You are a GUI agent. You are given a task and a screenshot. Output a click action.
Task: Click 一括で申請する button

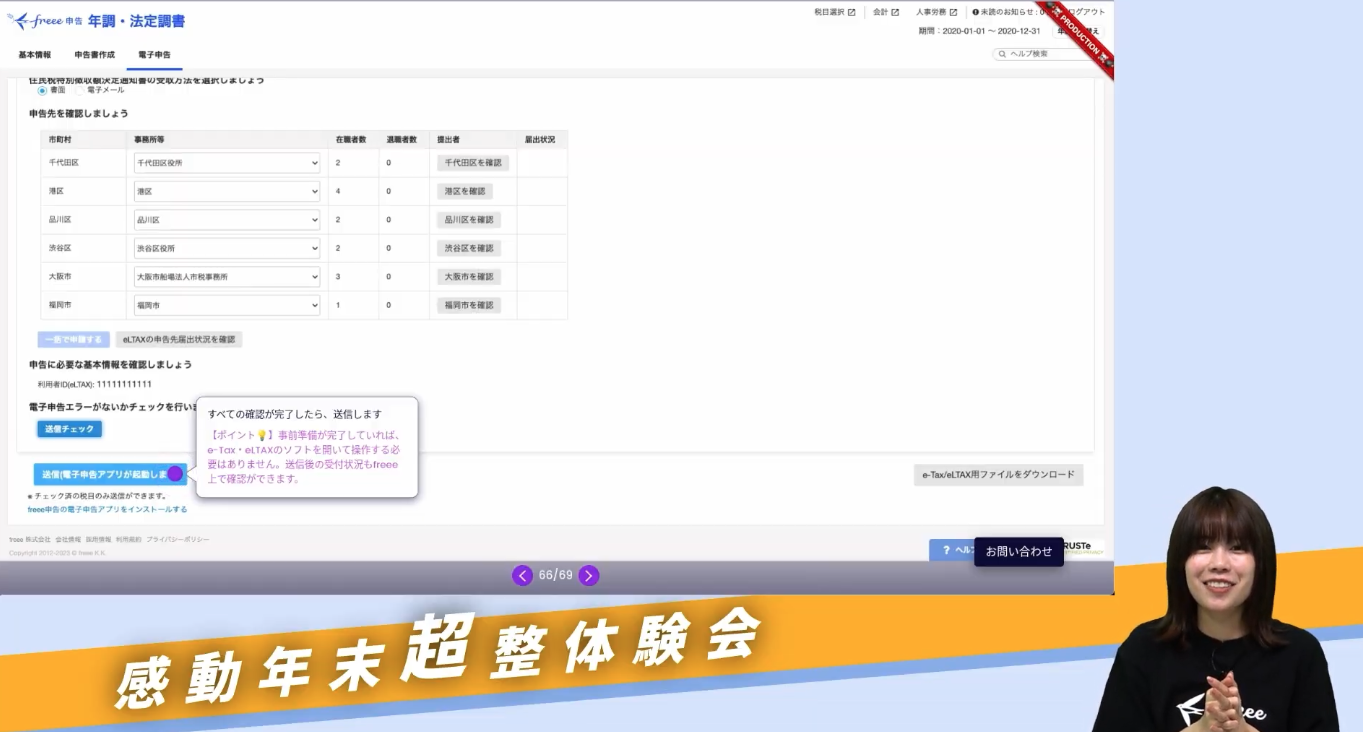click(74, 340)
